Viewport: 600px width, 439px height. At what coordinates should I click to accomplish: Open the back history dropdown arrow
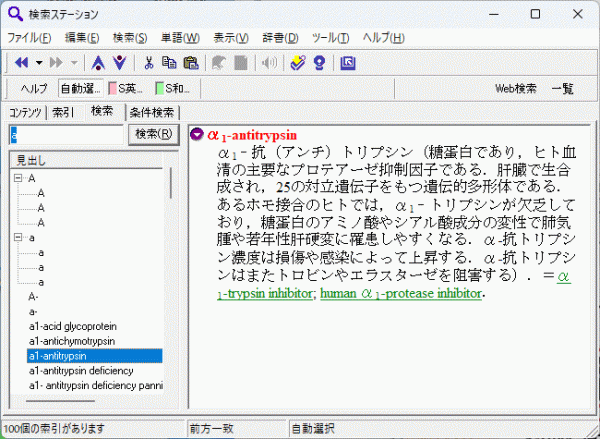tap(39, 62)
